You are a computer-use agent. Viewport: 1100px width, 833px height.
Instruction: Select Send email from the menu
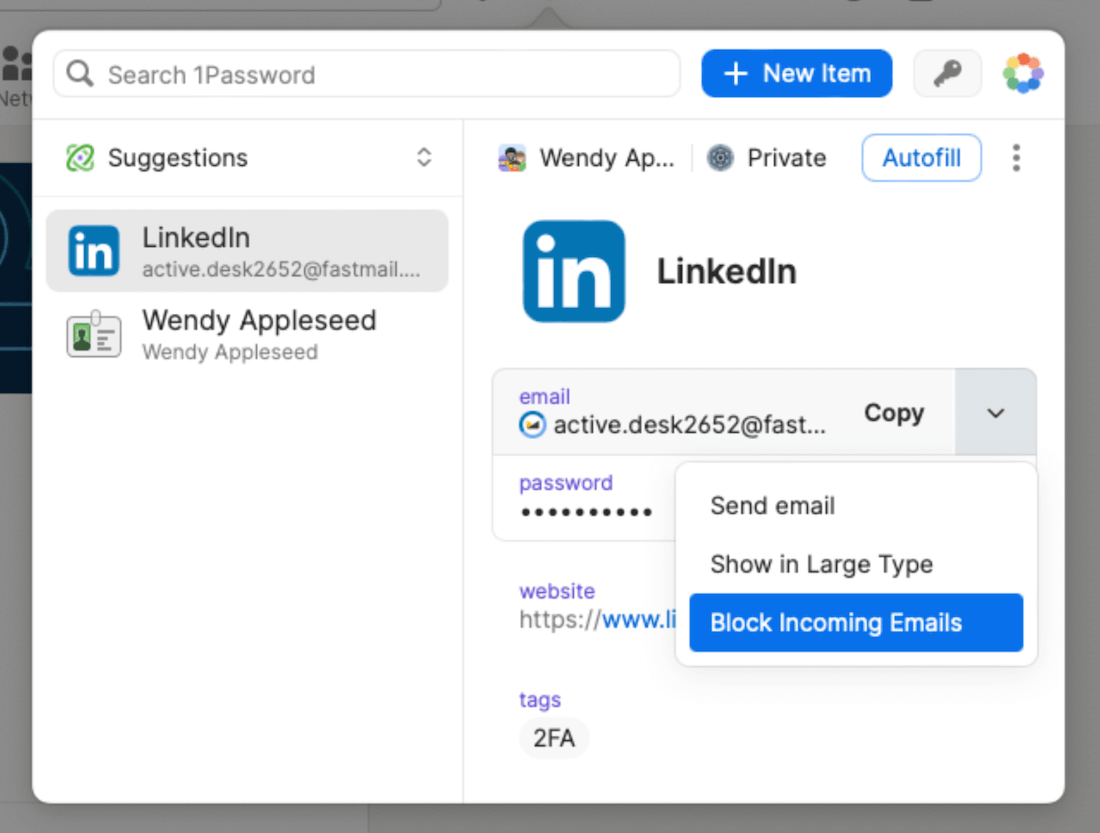point(772,506)
